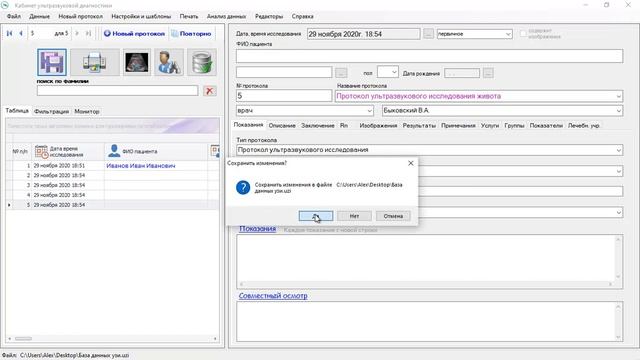Close the Сохранить изменения dialog
Screen dimensions: 640x360
[411, 163]
